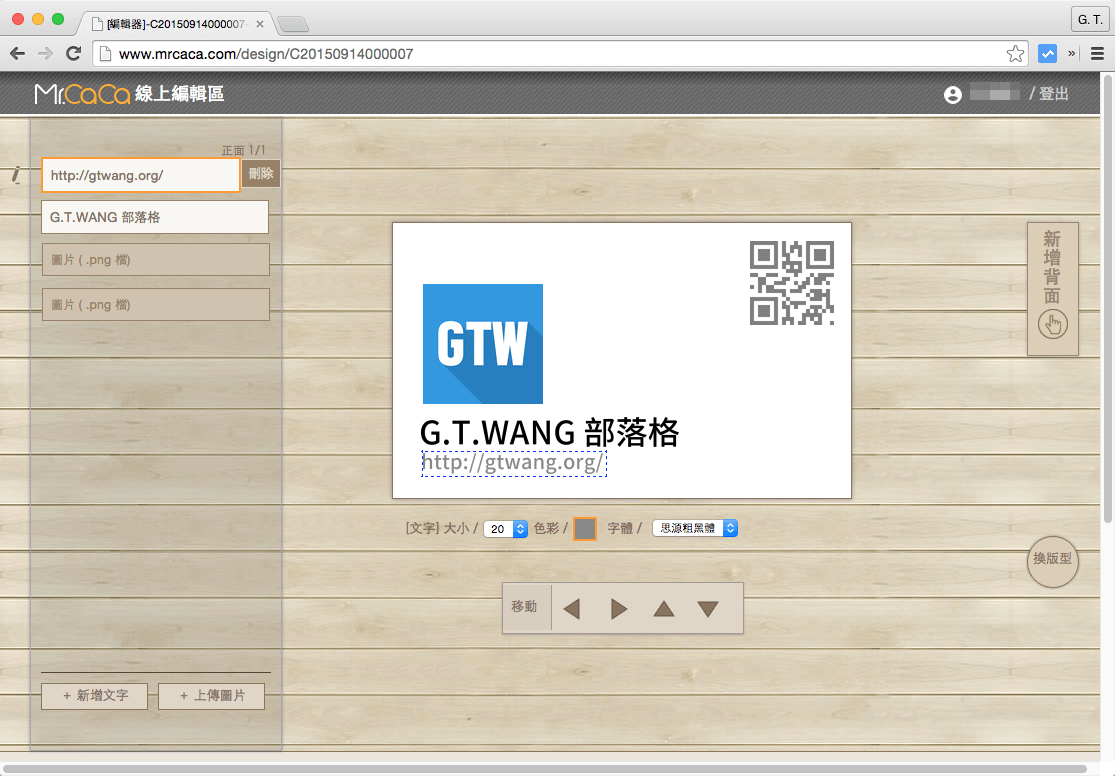Bookmark page with the star icon
1115x776 pixels.
(1015, 54)
